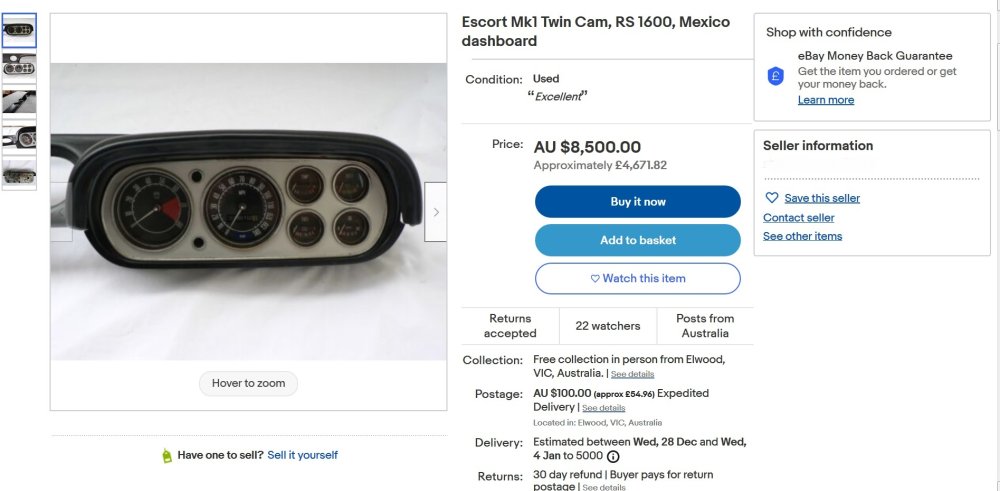Select the first dashboard thumbnail
The image size is (1000, 491).
[x=19, y=30]
